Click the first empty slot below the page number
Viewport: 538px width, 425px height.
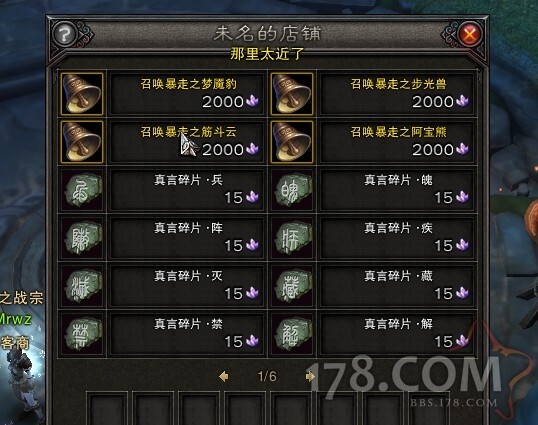tap(107, 409)
